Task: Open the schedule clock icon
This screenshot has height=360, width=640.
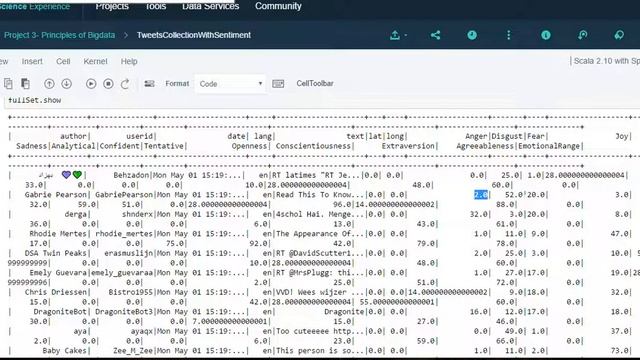Action: coord(472,35)
